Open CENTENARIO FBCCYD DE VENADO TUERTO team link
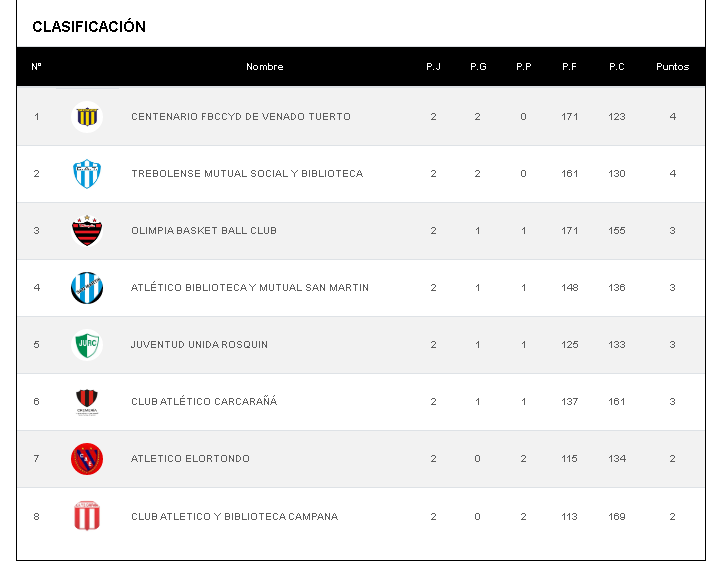 click(241, 117)
